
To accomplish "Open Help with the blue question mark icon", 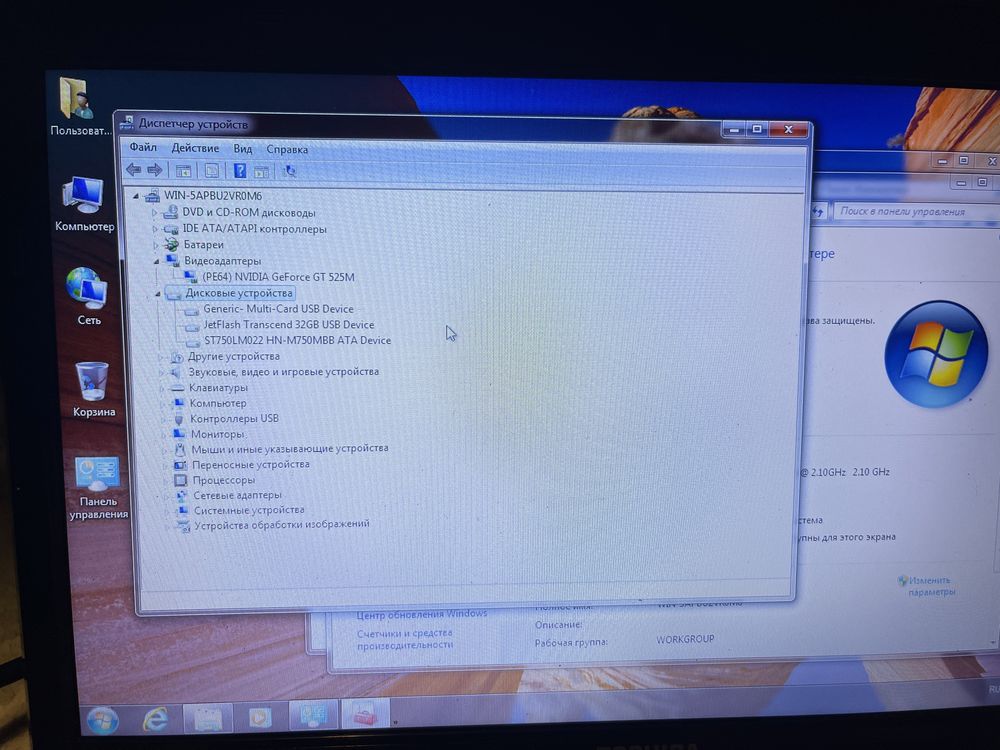I will pyautogui.click(x=240, y=171).
